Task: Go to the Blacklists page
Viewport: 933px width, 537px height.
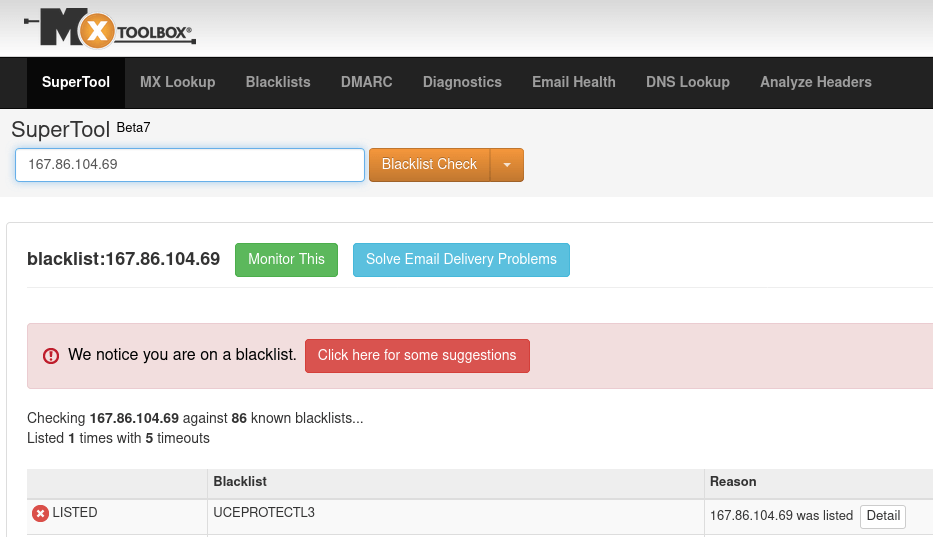Action: pos(278,82)
